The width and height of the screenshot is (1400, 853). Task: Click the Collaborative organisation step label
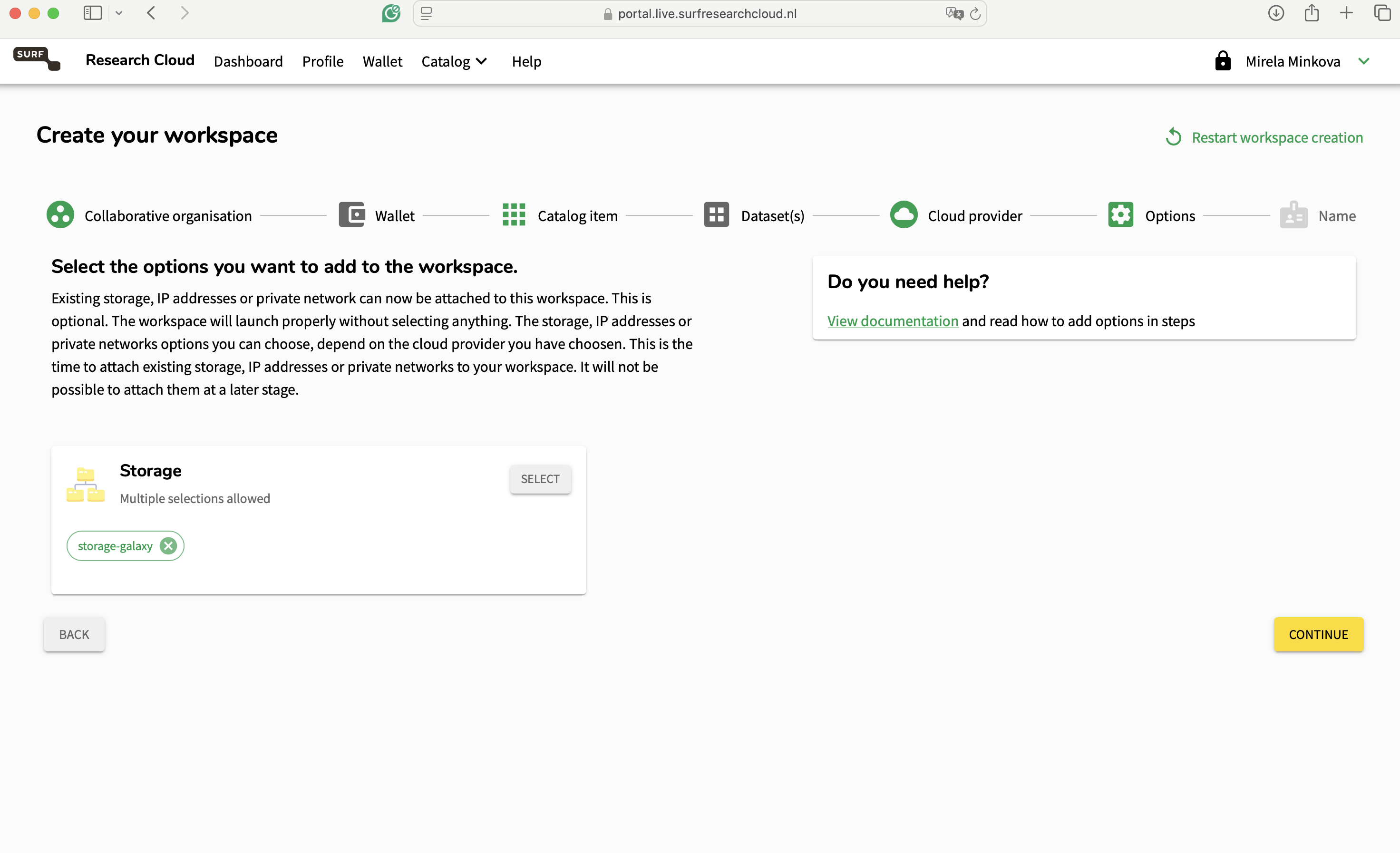click(168, 216)
